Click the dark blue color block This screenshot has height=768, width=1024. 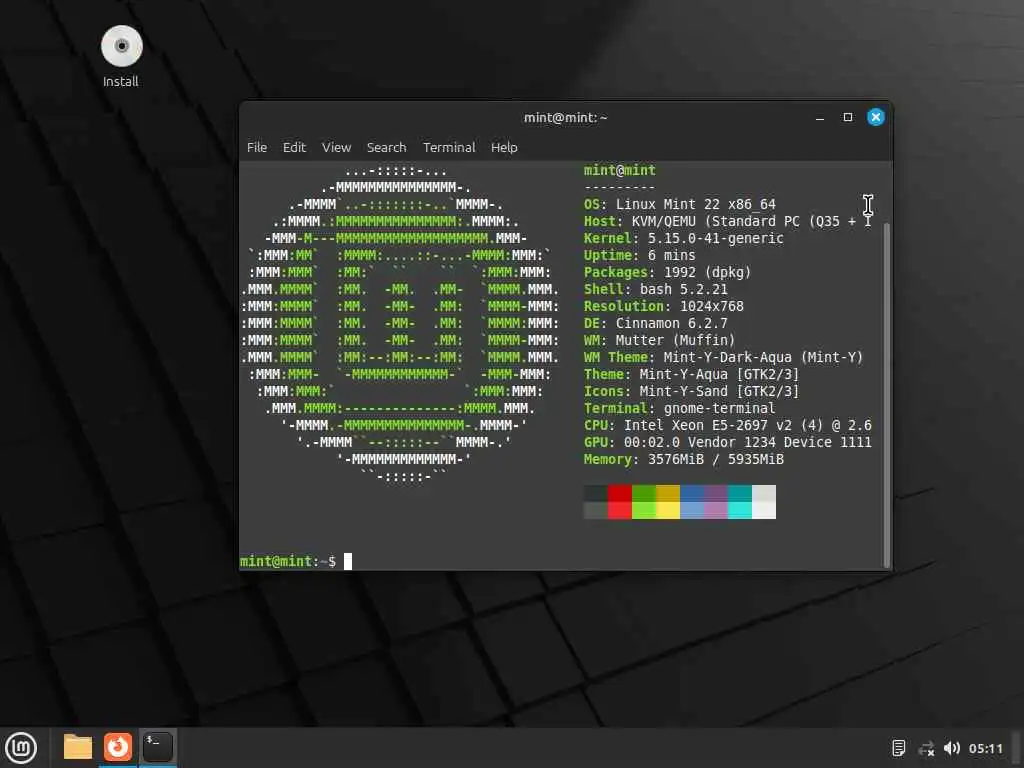[692, 493]
